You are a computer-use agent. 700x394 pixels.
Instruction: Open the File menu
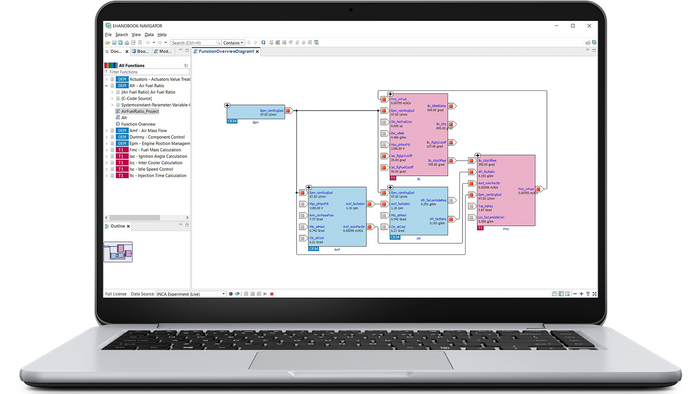pyautogui.click(x=108, y=34)
